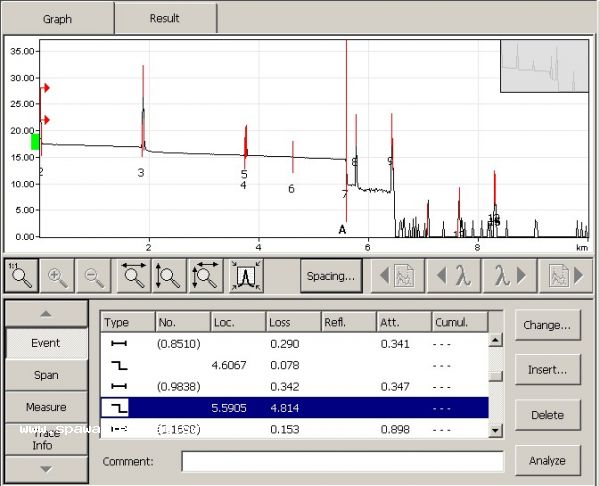This screenshot has height=486, width=600.
Task: Click the Insert... button
Action: point(547,370)
